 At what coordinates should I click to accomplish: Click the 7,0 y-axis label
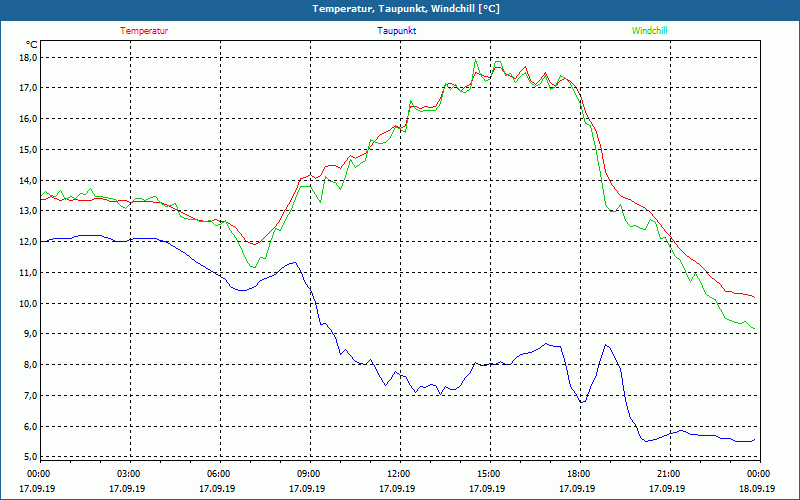coord(31,395)
